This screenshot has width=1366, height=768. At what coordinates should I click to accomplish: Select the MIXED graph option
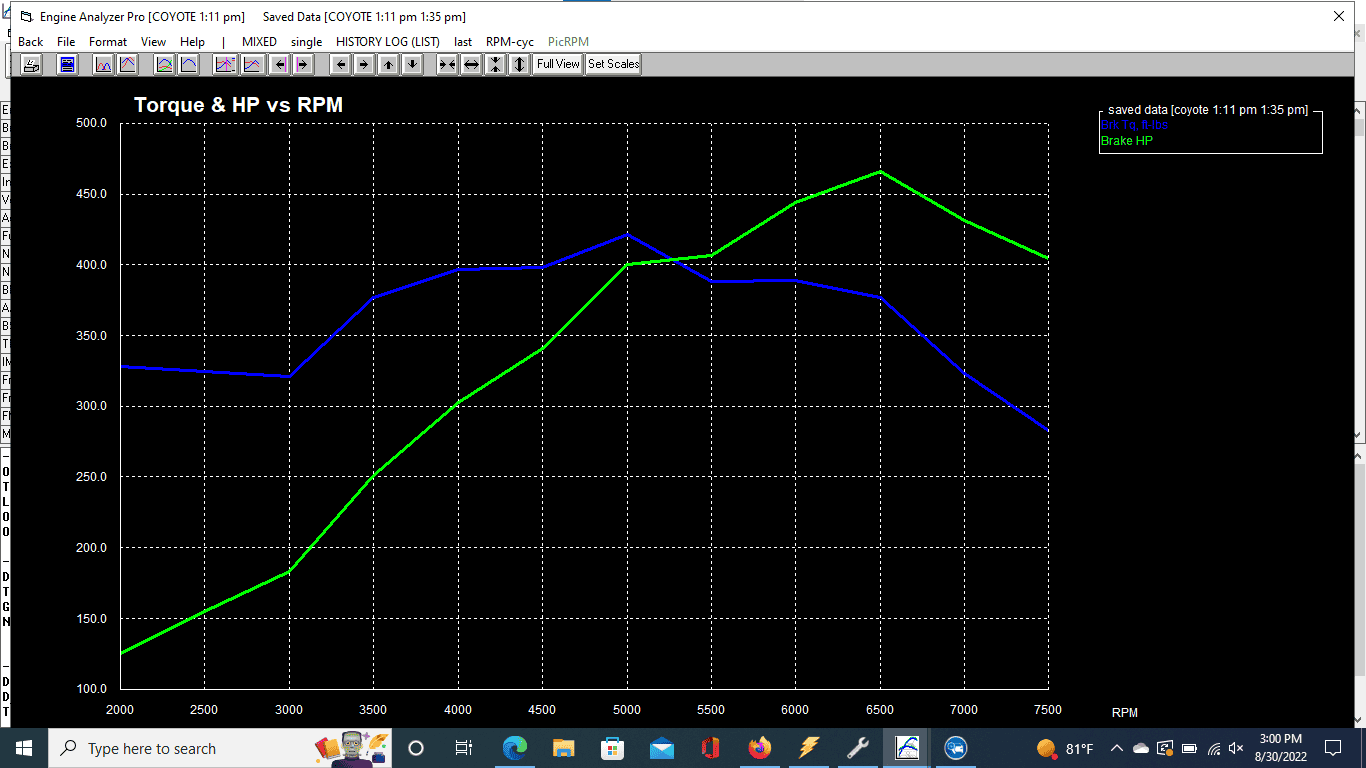click(x=259, y=42)
